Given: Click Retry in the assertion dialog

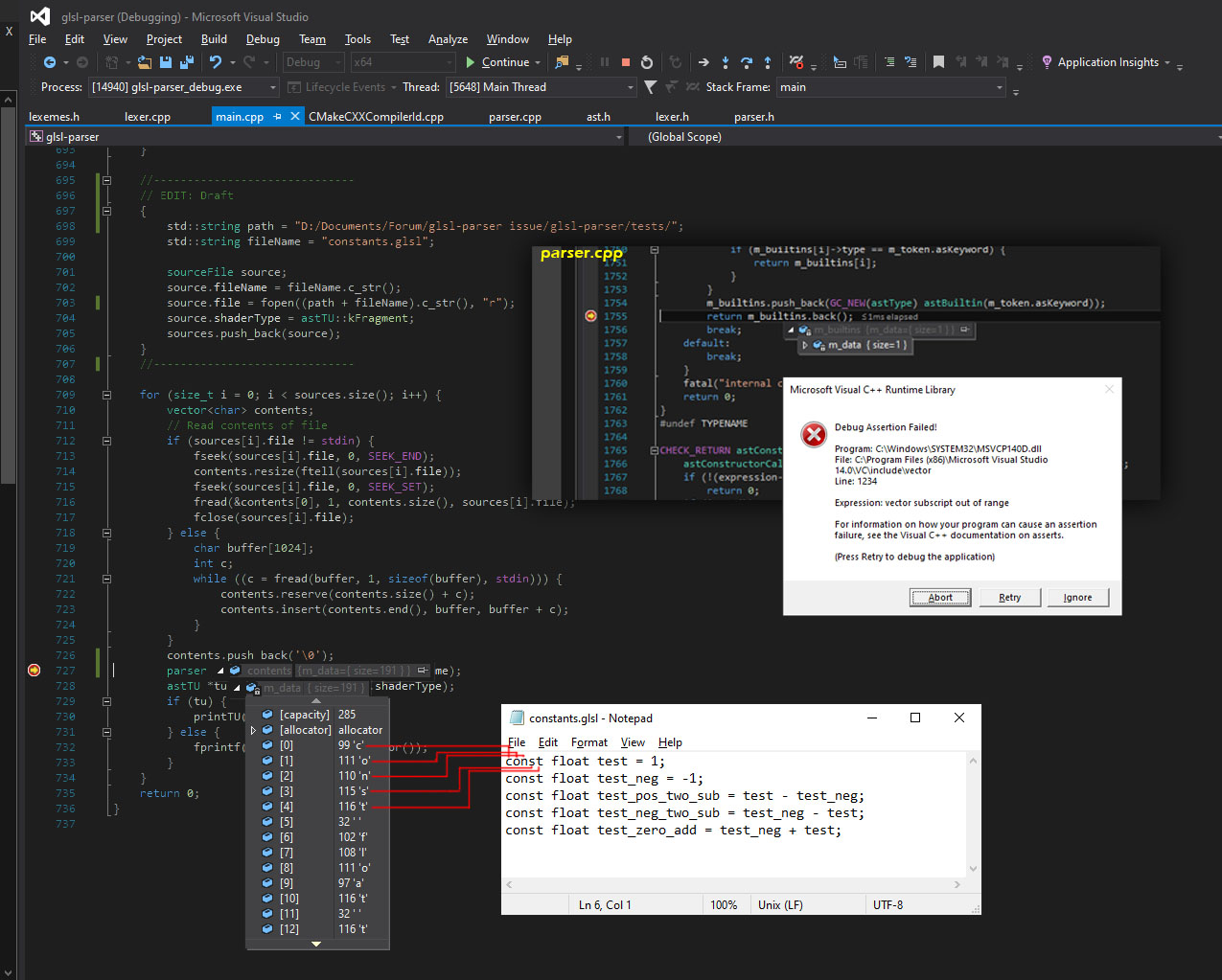Looking at the screenshot, I should click(1009, 597).
